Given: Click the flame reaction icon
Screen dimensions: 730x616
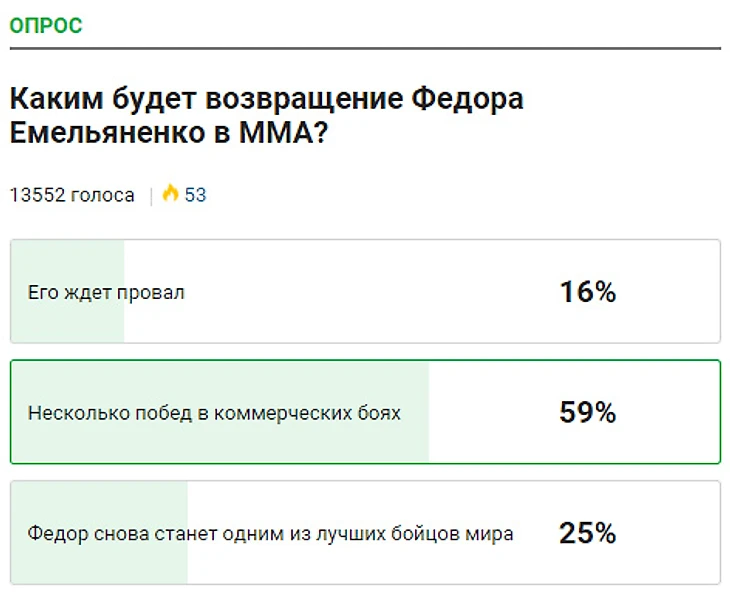Looking at the screenshot, I should point(170,193).
